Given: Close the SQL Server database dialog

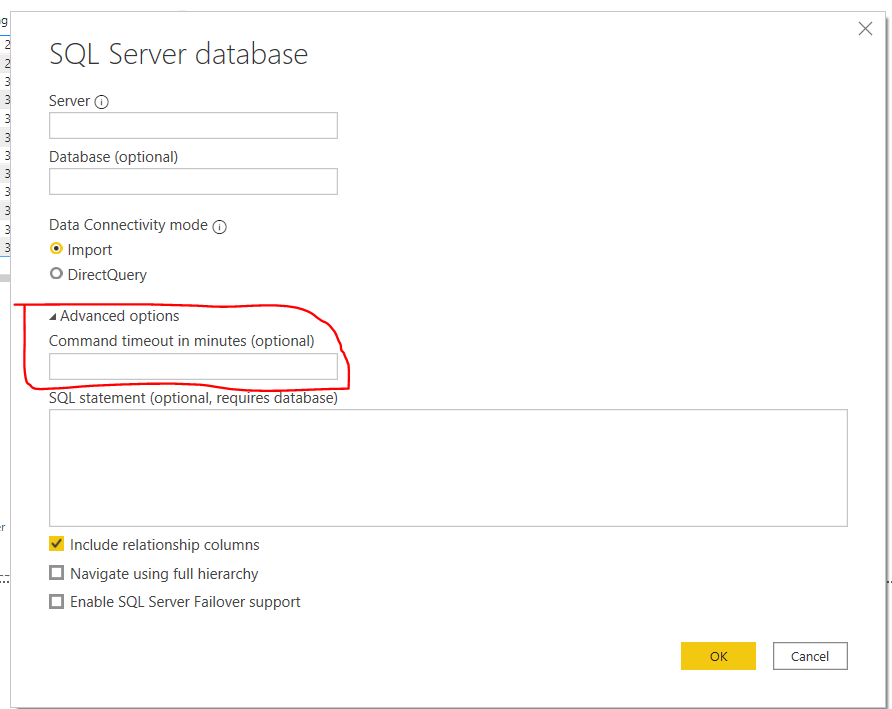Looking at the screenshot, I should click(865, 28).
